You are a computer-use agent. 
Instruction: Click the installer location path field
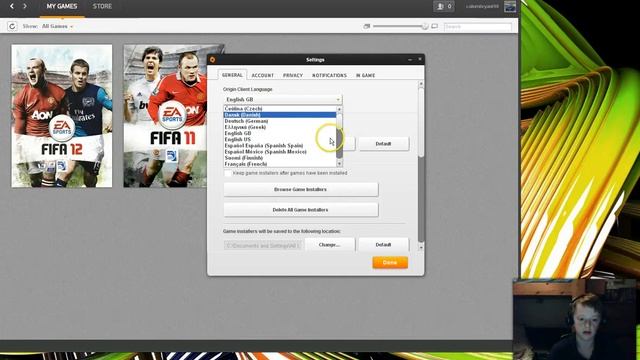click(262, 245)
